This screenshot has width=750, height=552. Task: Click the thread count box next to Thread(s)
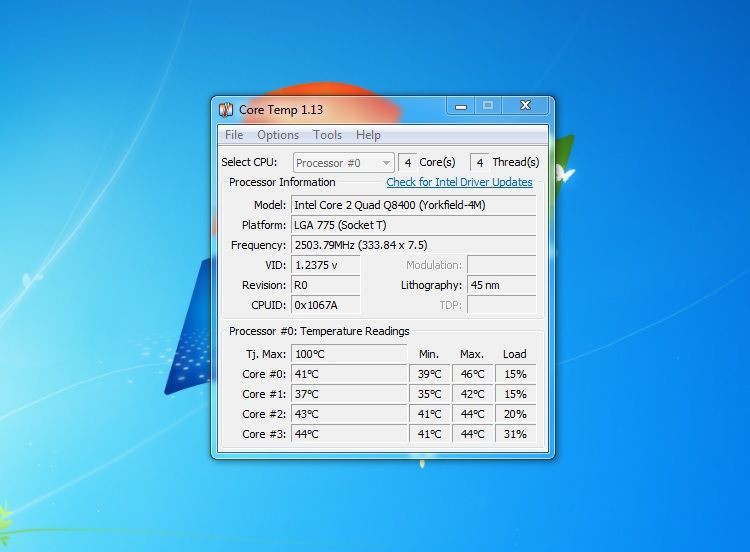pyautogui.click(x=479, y=163)
